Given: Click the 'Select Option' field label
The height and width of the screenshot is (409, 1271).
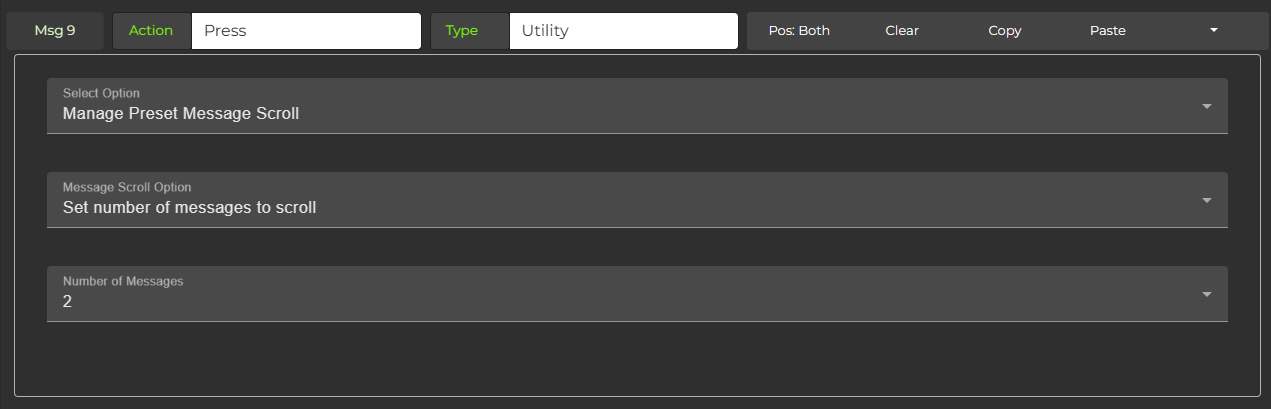Looking at the screenshot, I should 101,93.
